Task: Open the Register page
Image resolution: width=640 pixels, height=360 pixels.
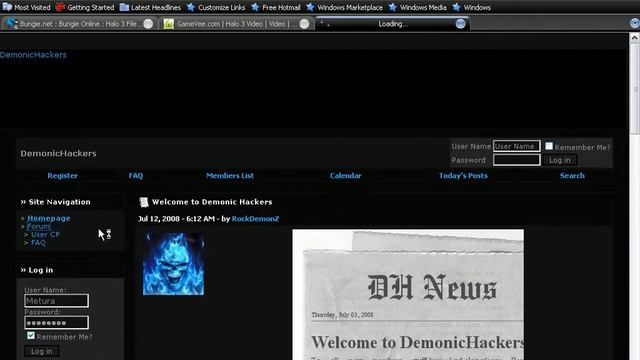Action: pyautogui.click(x=62, y=176)
